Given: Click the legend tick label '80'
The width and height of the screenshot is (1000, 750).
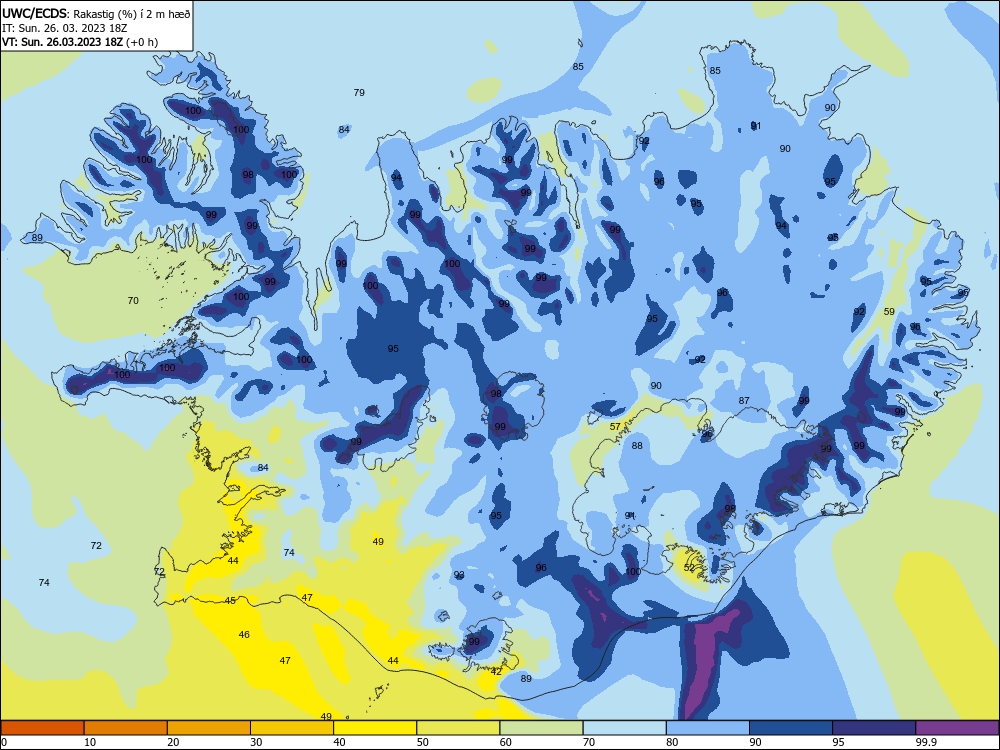Looking at the screenshot, I should tap(672, 742).
